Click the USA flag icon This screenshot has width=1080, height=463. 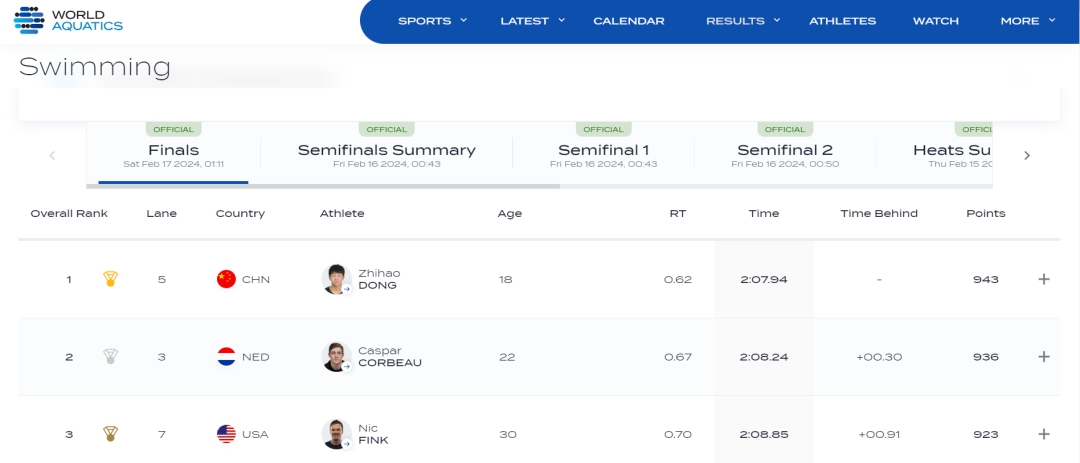click(x=226, y=434)
